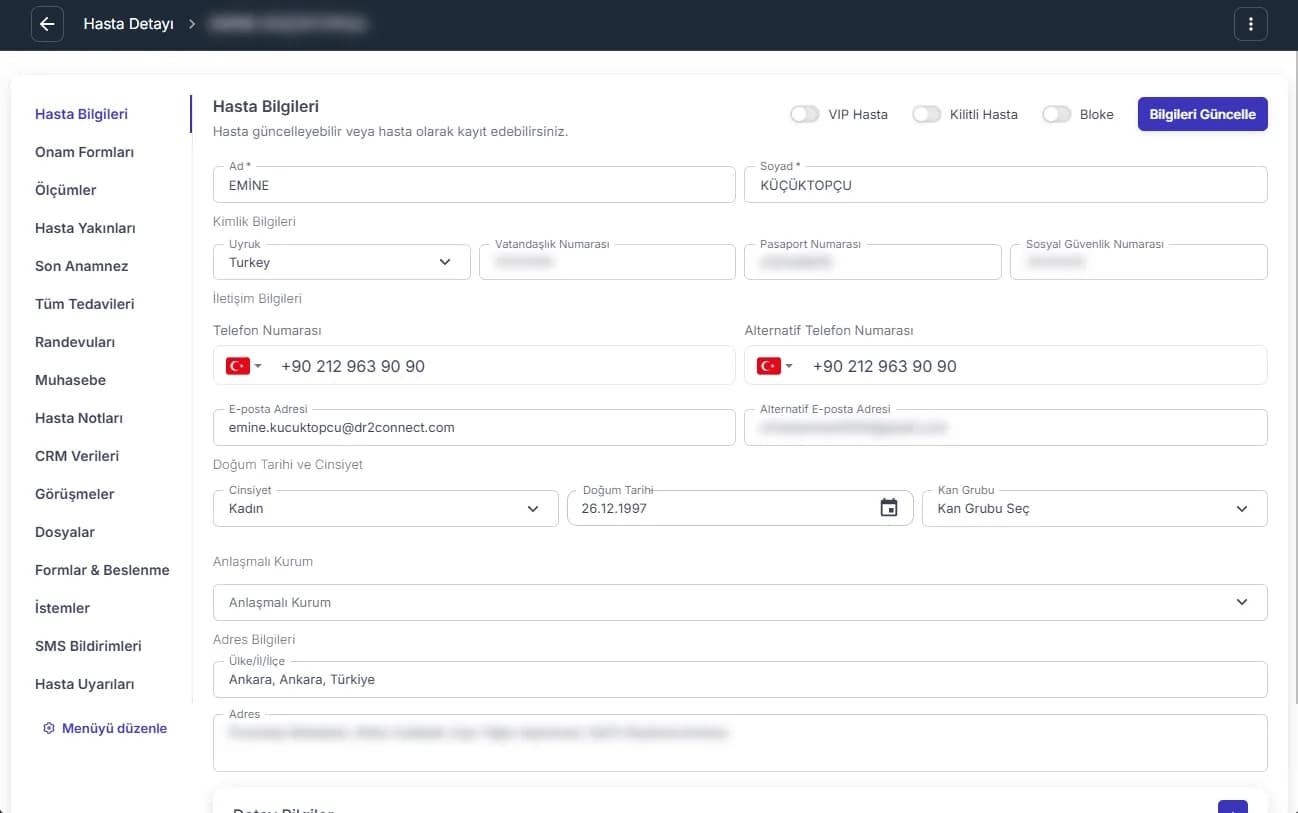Go to Ölçümler in sidebar
Screen dimensions: 1298x813
click(66, 190)
